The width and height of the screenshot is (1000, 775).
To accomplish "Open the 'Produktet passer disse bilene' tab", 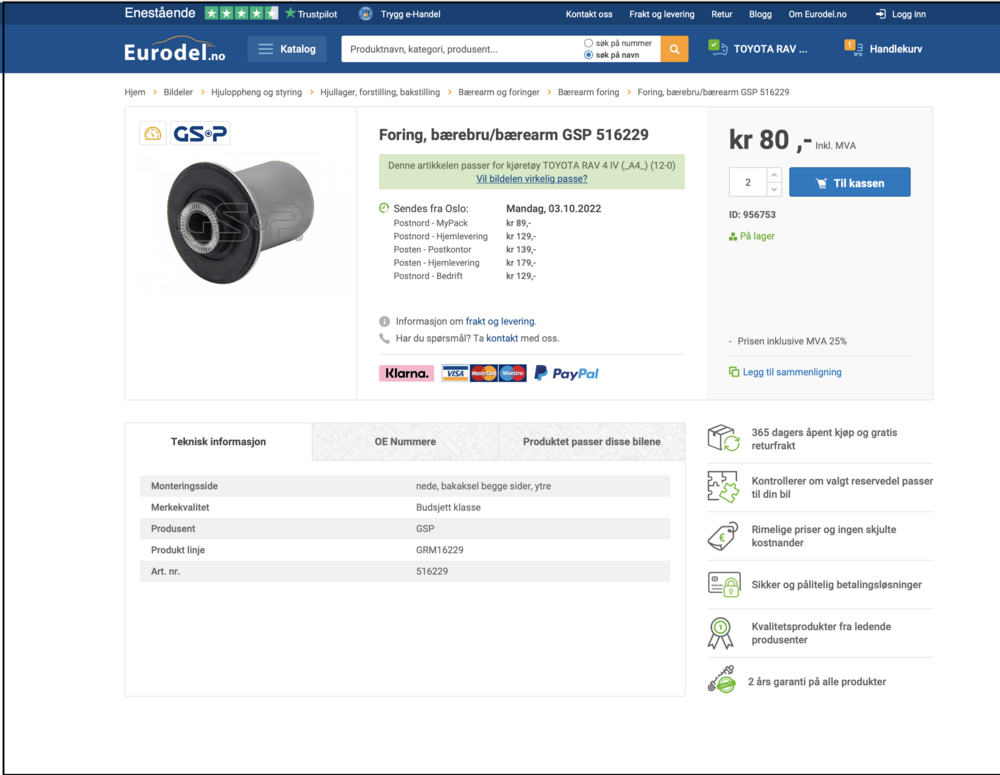I will [x=591, y=441].
